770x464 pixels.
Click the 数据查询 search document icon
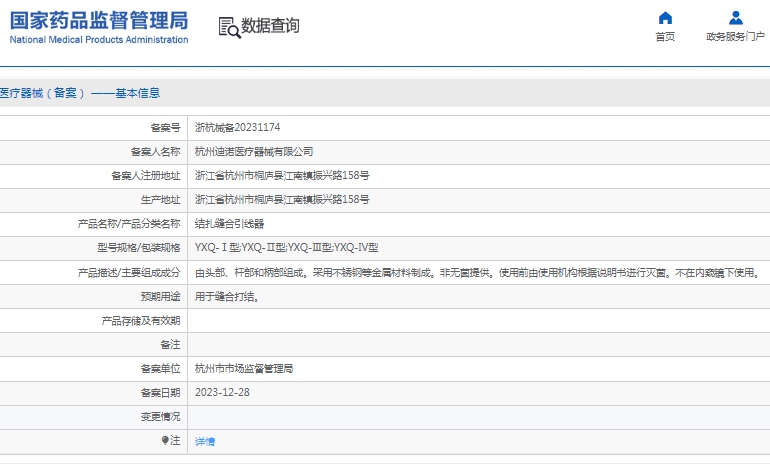(x=229, y=27)
